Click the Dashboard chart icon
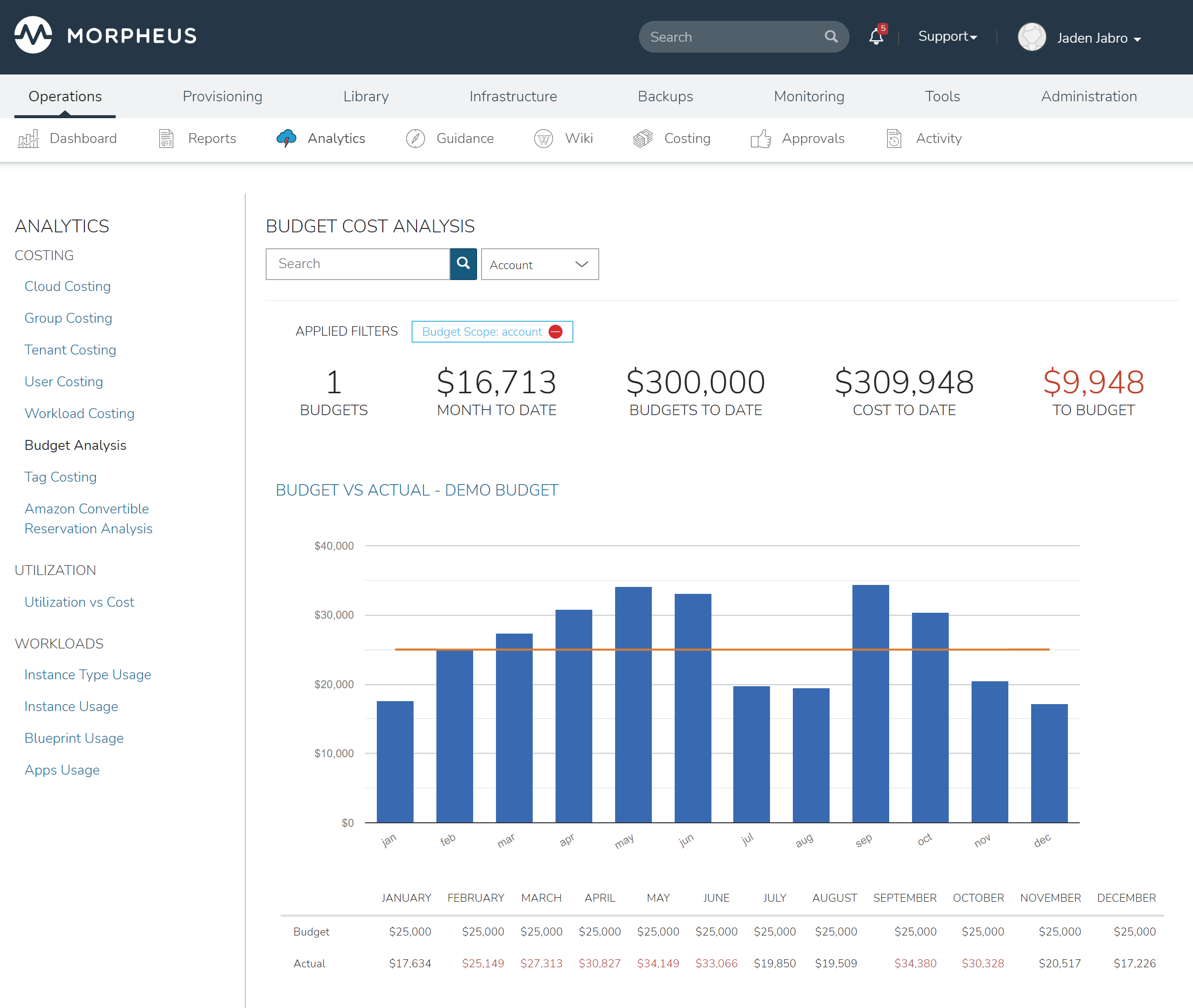This screenshot has width=1193, height=1008. pyautogui.click(x=29, y=139)
